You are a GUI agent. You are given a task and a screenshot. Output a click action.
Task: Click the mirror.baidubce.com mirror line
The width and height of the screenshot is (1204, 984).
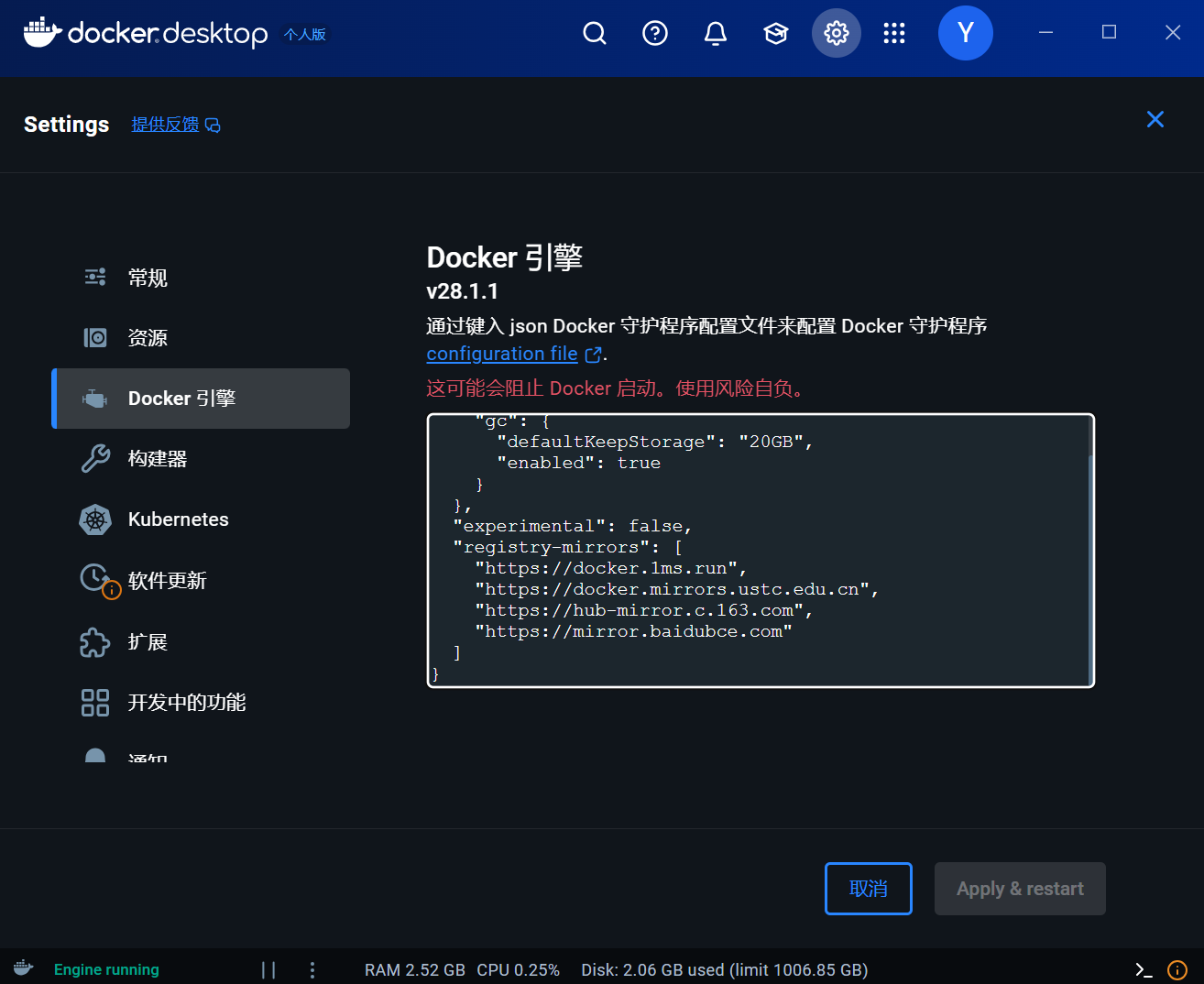point(633,631)
